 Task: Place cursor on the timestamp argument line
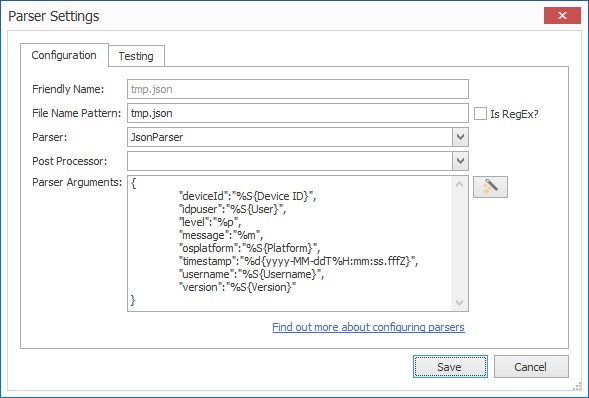298,261
